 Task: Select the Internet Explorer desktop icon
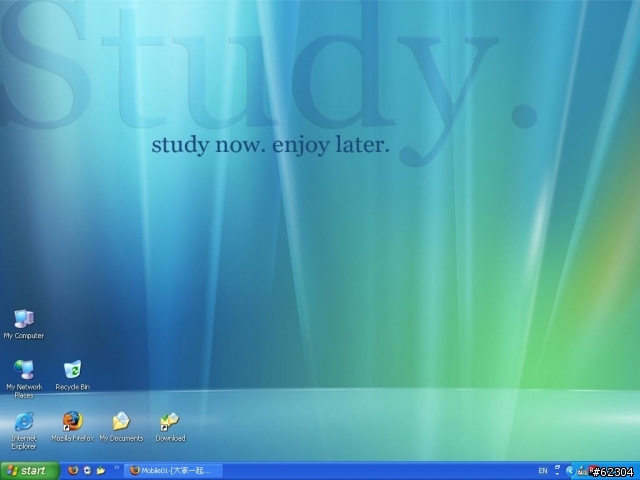[24, 431]
